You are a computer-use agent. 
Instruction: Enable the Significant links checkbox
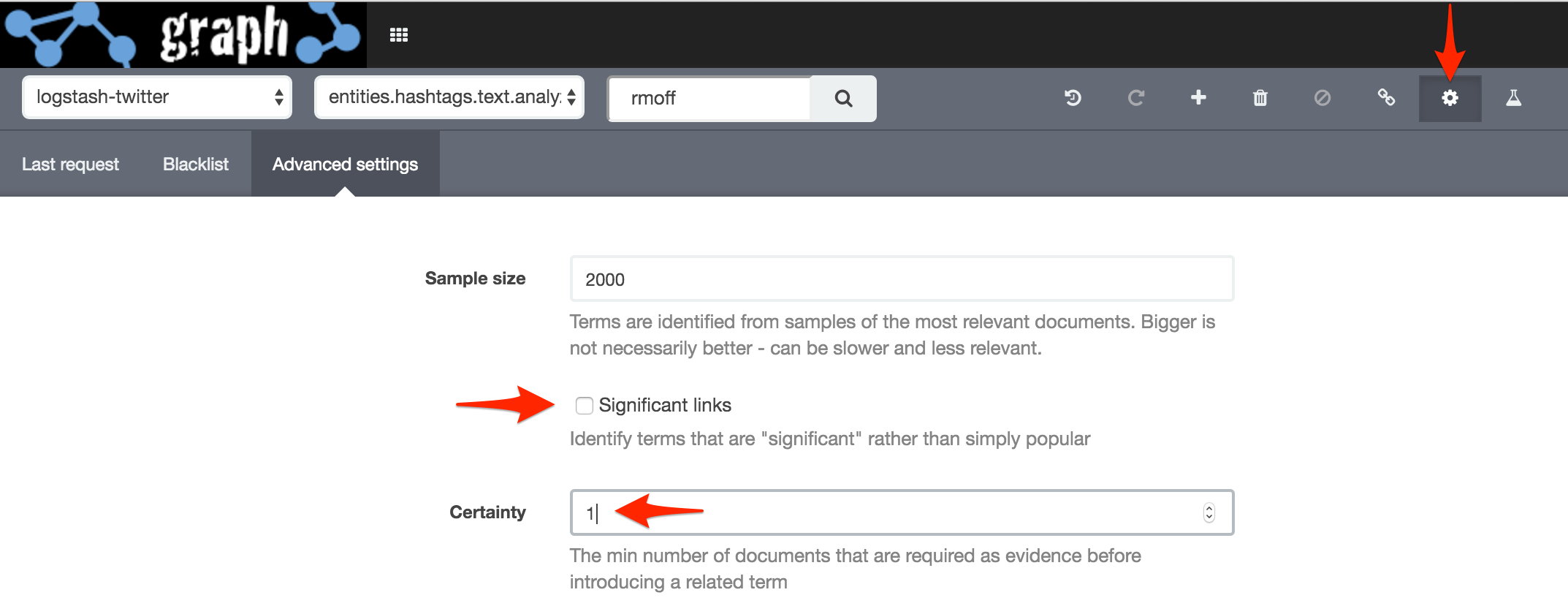[584, 406]
